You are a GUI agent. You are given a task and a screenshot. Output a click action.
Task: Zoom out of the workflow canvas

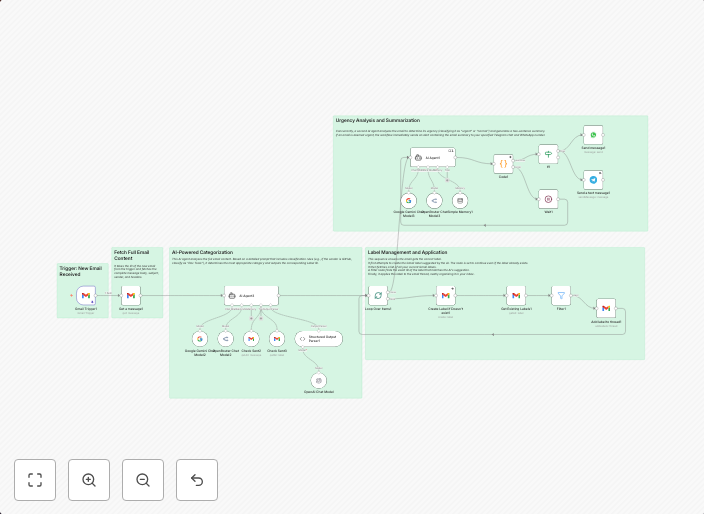143,480
